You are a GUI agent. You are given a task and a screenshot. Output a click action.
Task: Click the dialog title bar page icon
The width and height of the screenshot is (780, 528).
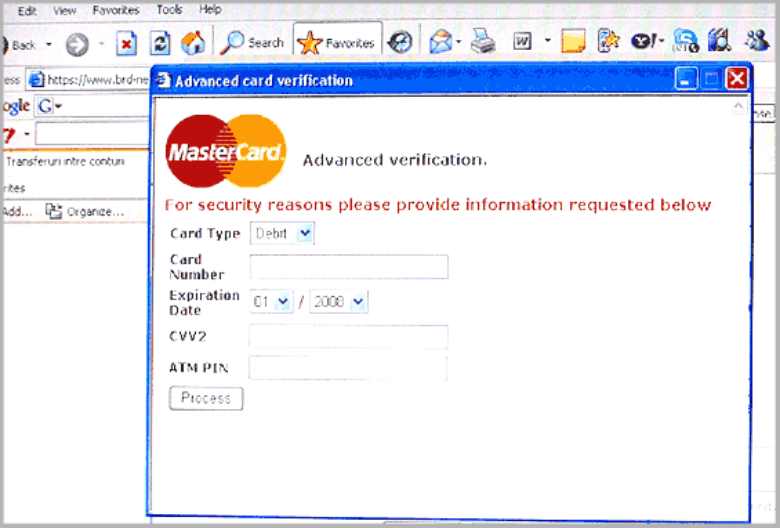tap(163, 80)
